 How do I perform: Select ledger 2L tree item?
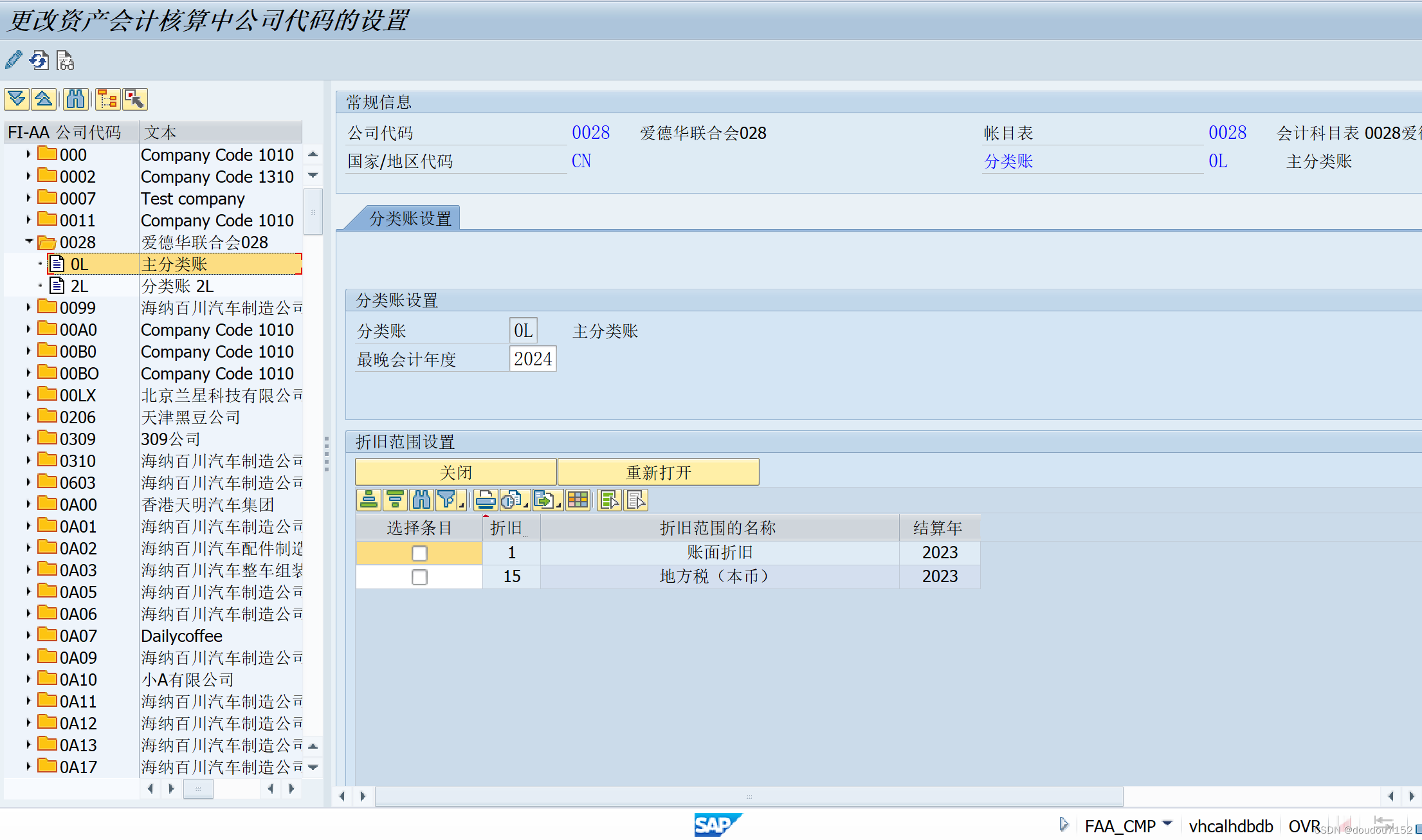[x=79, y=286]
